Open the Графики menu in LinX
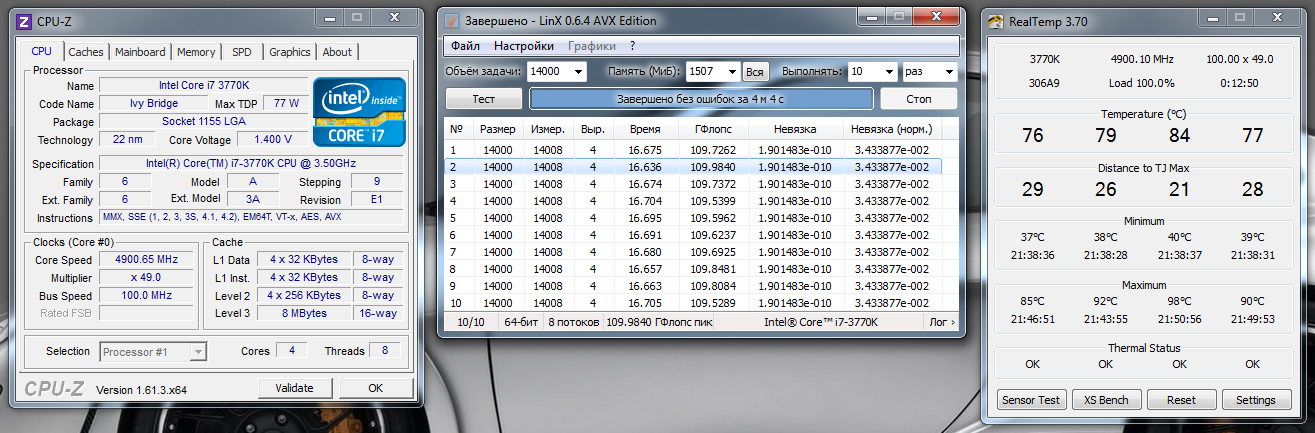Viewport: 1315px width, 433px height. coord(591,46)
